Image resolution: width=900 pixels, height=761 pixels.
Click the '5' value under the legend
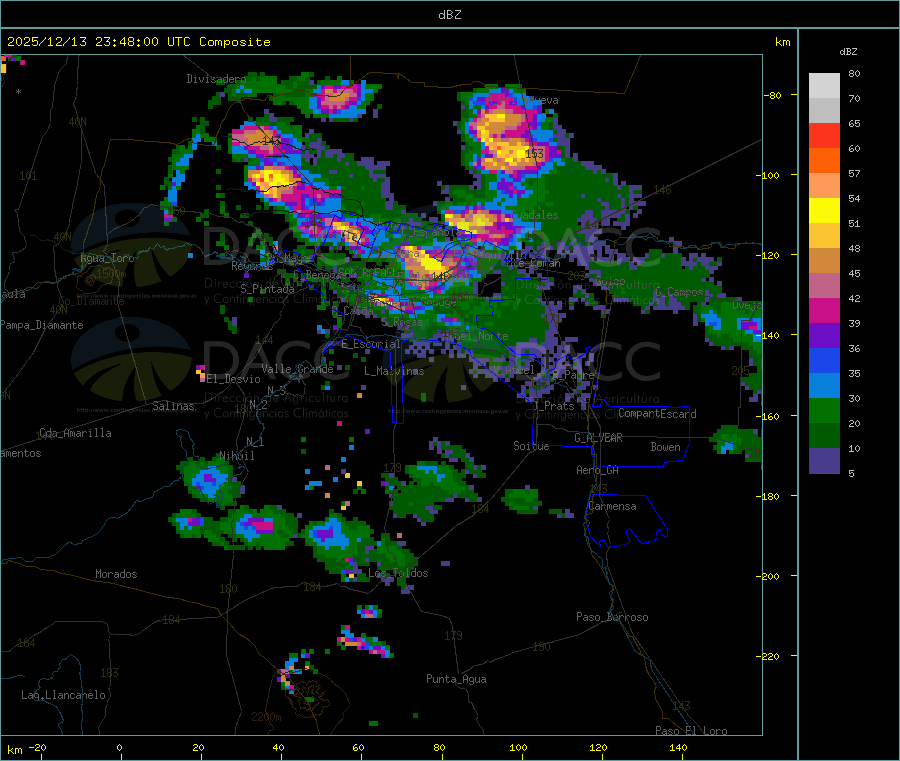coord(851,473)
